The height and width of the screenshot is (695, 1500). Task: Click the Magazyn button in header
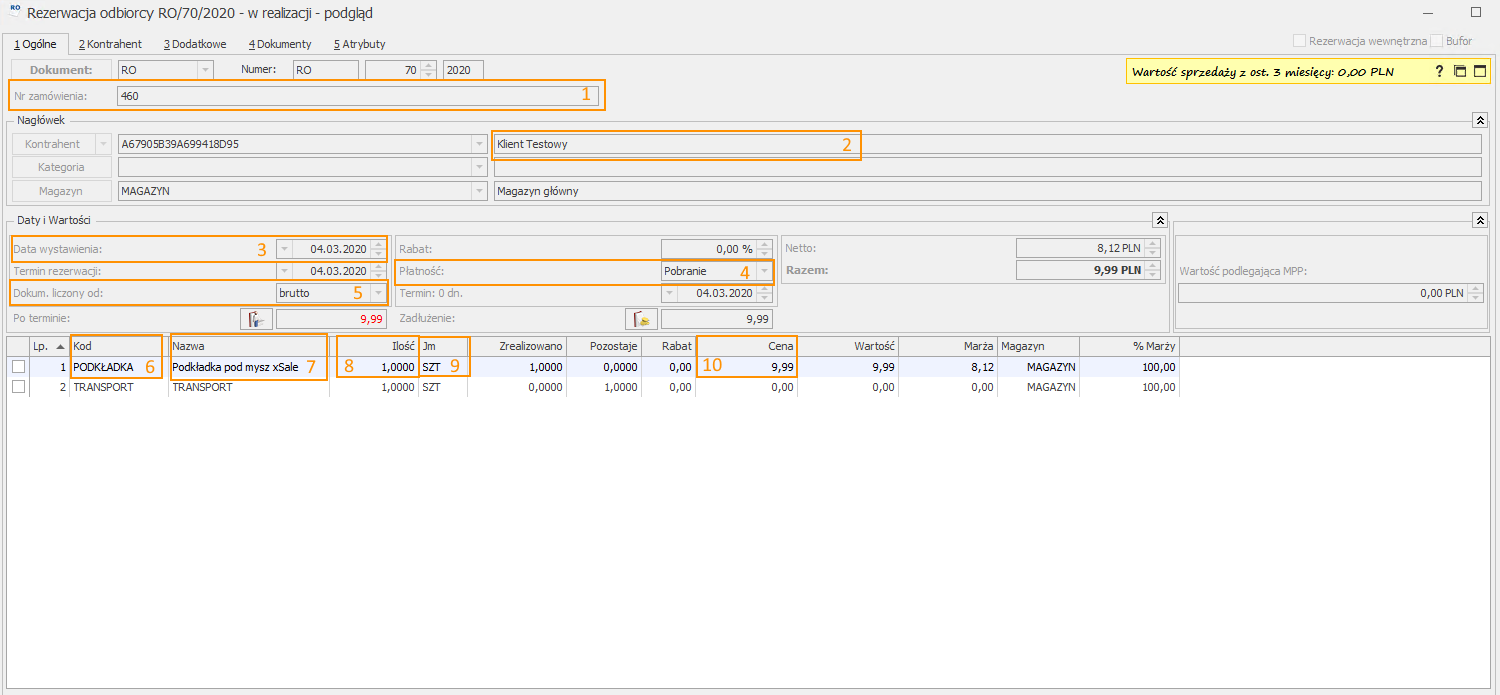tap(61, 191)
